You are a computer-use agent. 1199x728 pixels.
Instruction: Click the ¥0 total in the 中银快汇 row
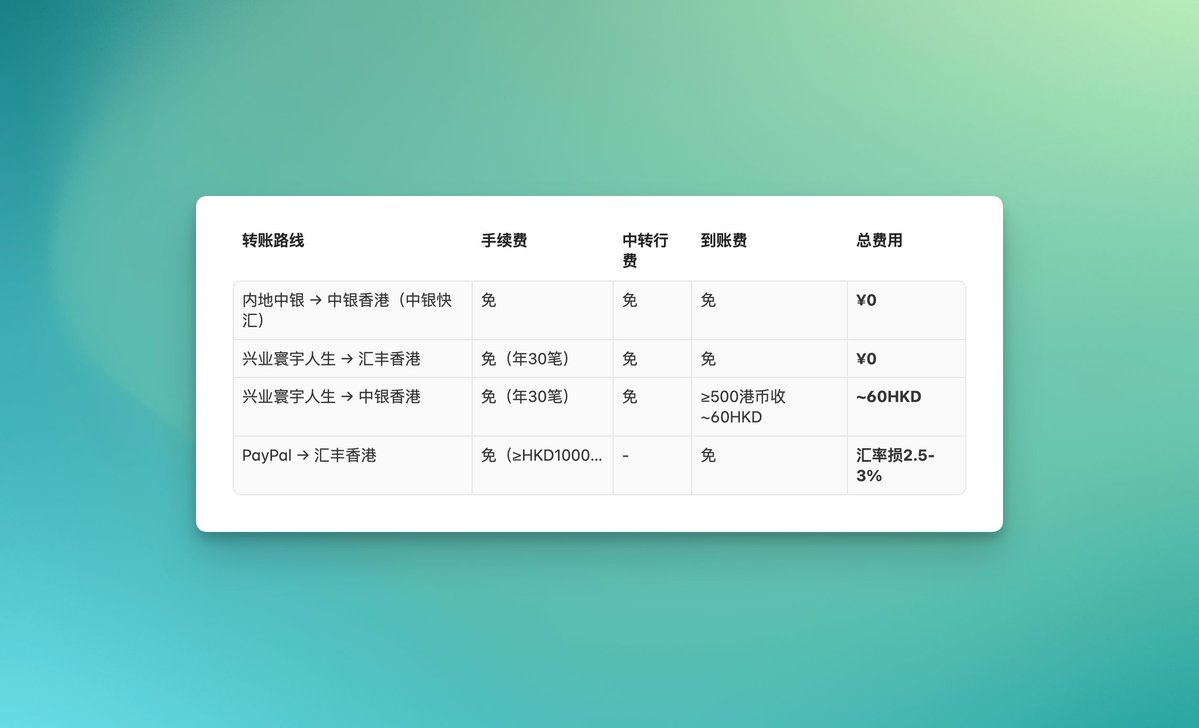click(x=866, y=301)
